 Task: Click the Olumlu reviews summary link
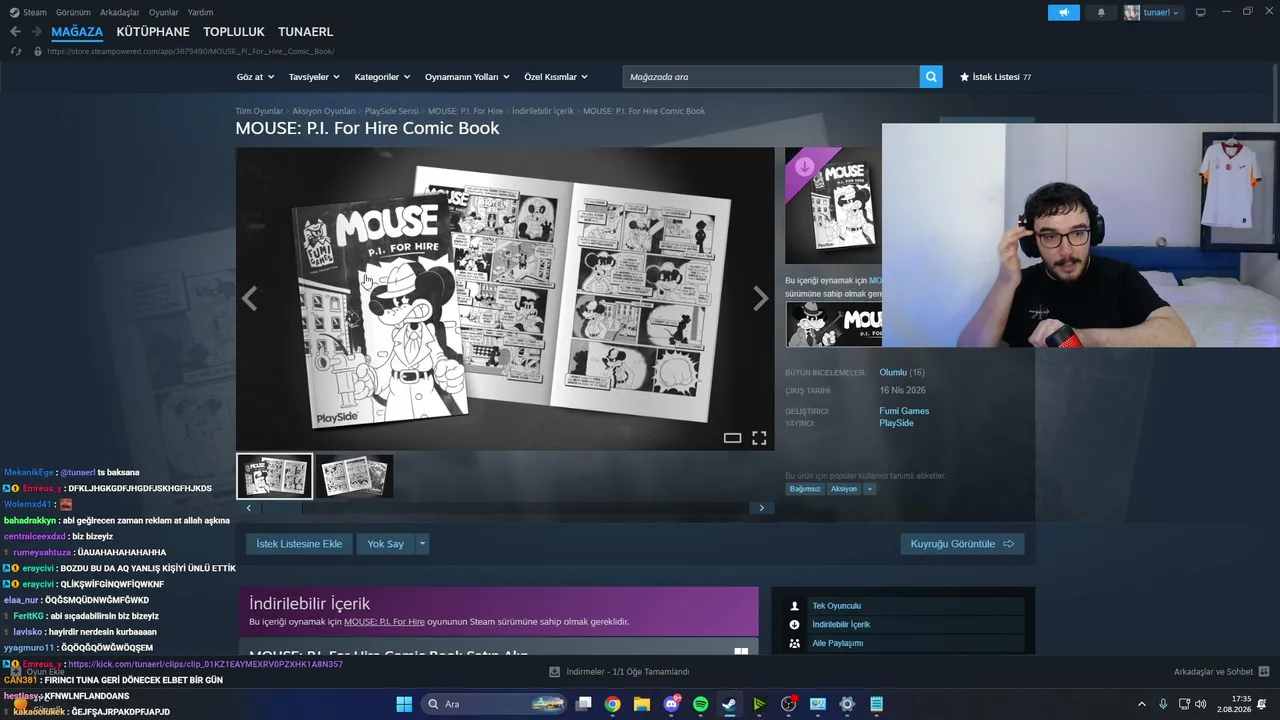click(x=893, y=373)
